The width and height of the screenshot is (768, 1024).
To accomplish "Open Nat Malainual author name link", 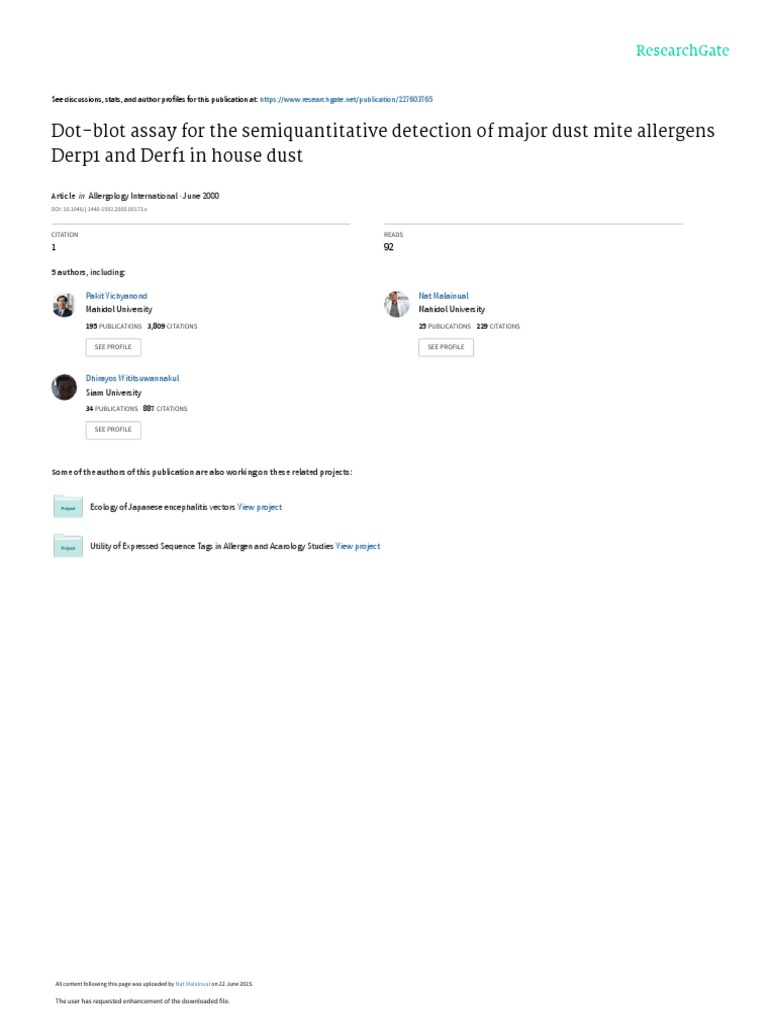I will coord(443,296).
